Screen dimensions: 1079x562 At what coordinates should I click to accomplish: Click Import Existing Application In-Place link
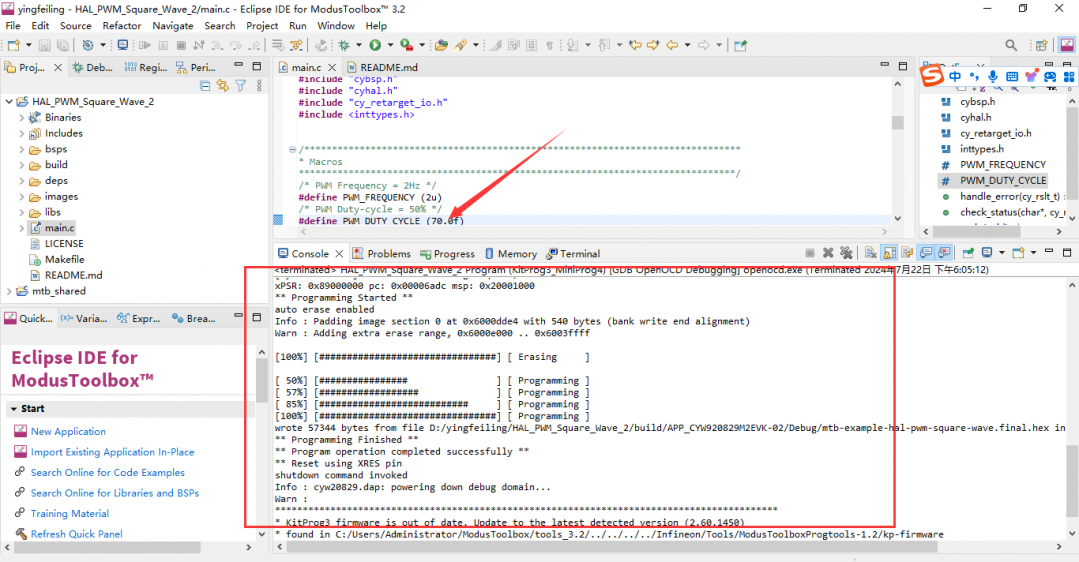coord(112,452)
